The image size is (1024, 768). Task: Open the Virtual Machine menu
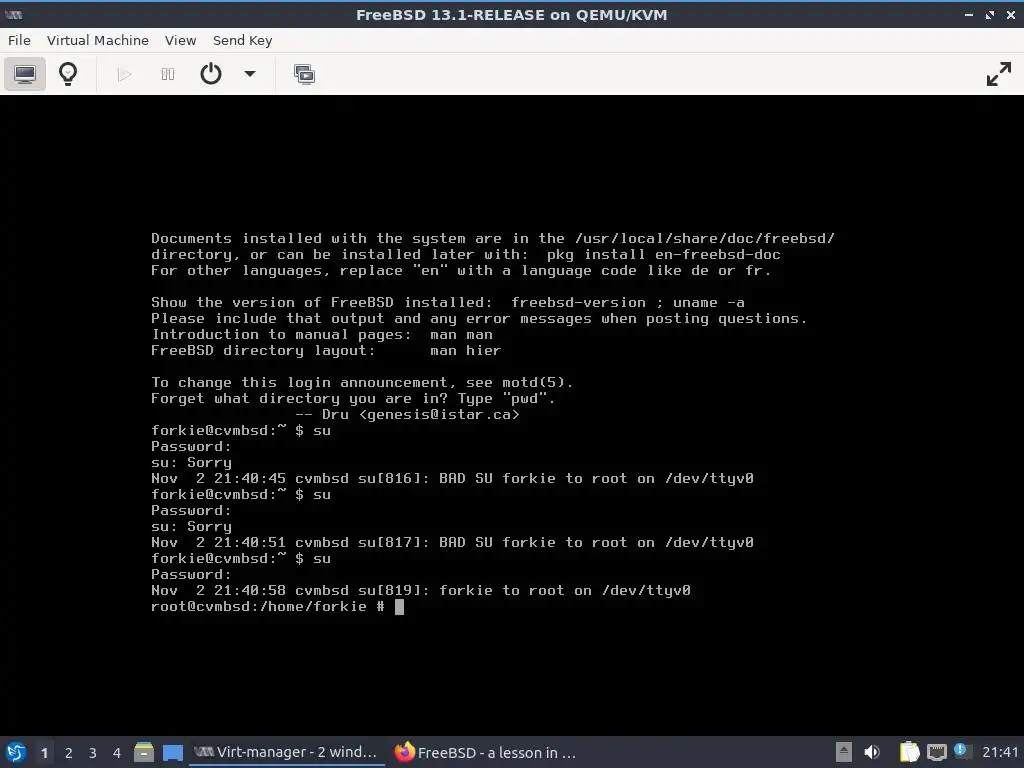pos(98,40)
